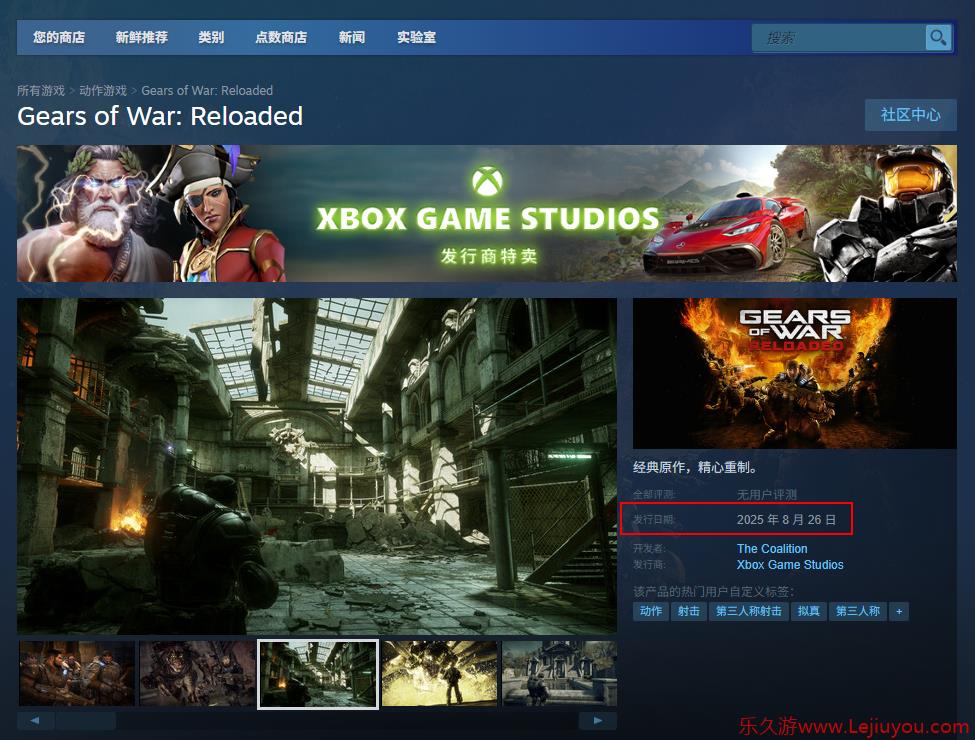This screenshot has height=740, width=975.
Task: Click the 经典原作，精心重制。 description
Action: pyautogui.click(x=695, y=468)
